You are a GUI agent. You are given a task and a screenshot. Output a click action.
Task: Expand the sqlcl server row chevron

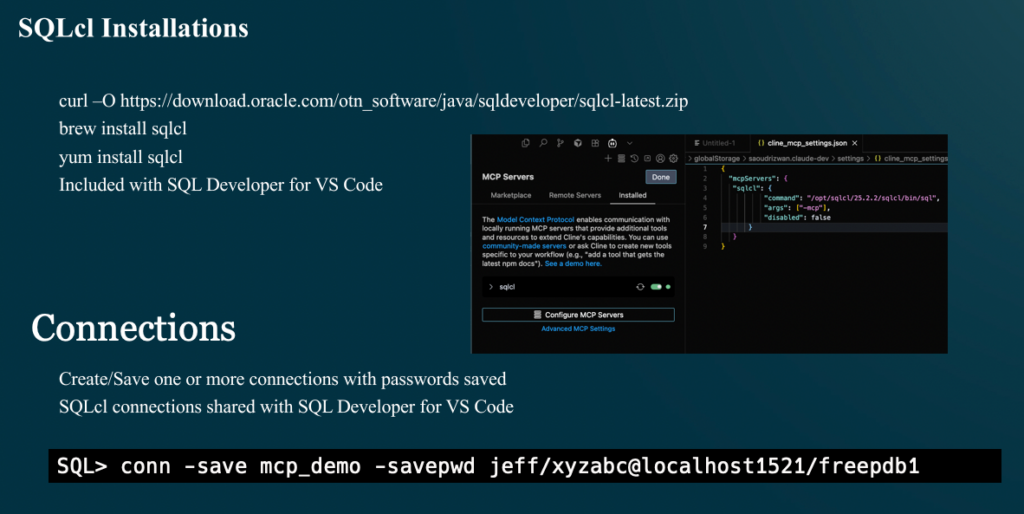(x=490, y=287)
